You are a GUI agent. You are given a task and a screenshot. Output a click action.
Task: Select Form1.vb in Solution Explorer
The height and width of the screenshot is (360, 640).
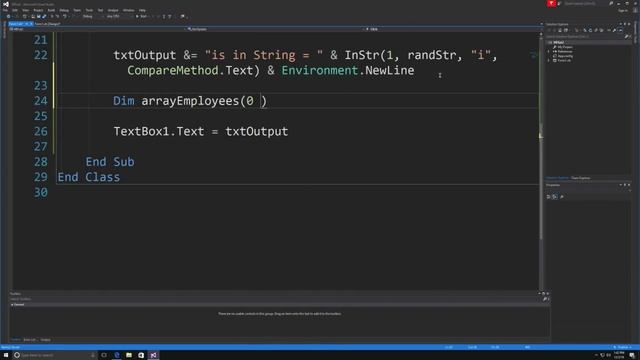(x=564, y=60)
